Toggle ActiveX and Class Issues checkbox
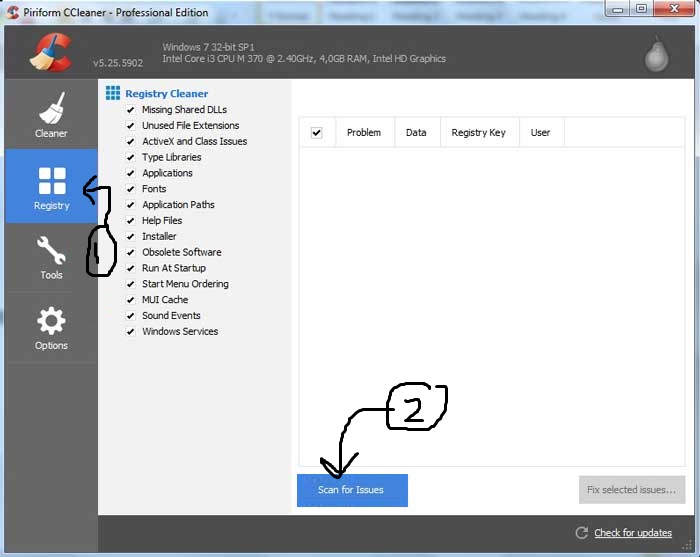 click(130, 141)
